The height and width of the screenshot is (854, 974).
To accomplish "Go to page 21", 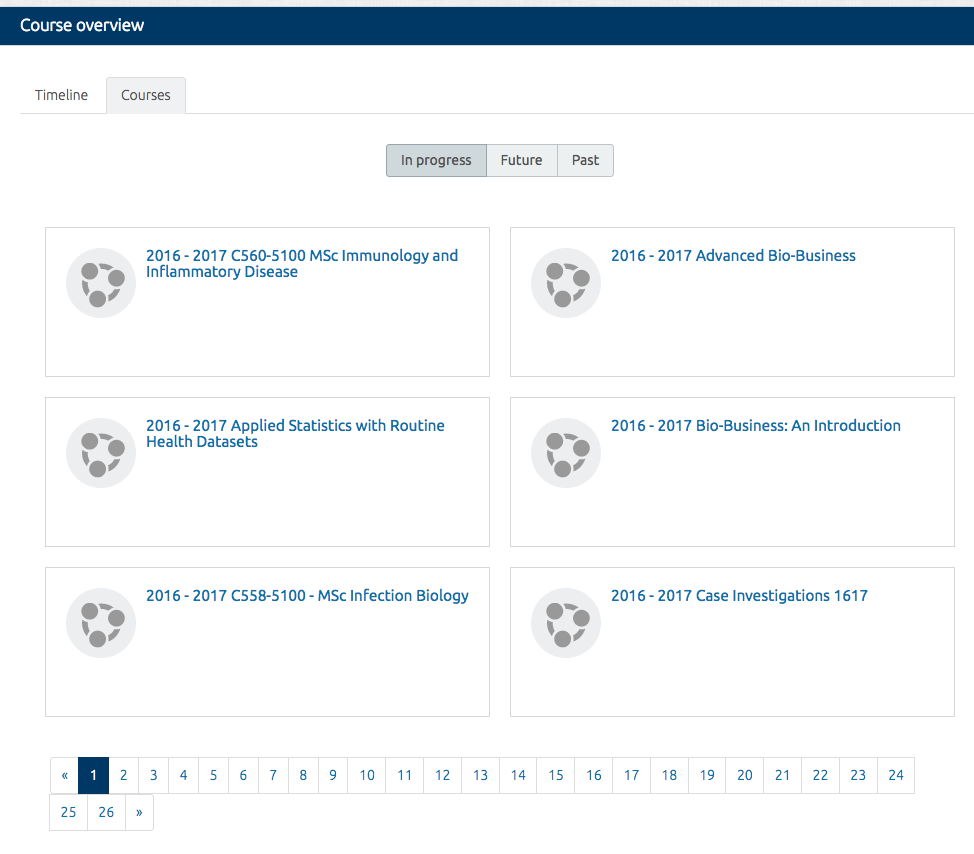I will [x=783, y=775].
